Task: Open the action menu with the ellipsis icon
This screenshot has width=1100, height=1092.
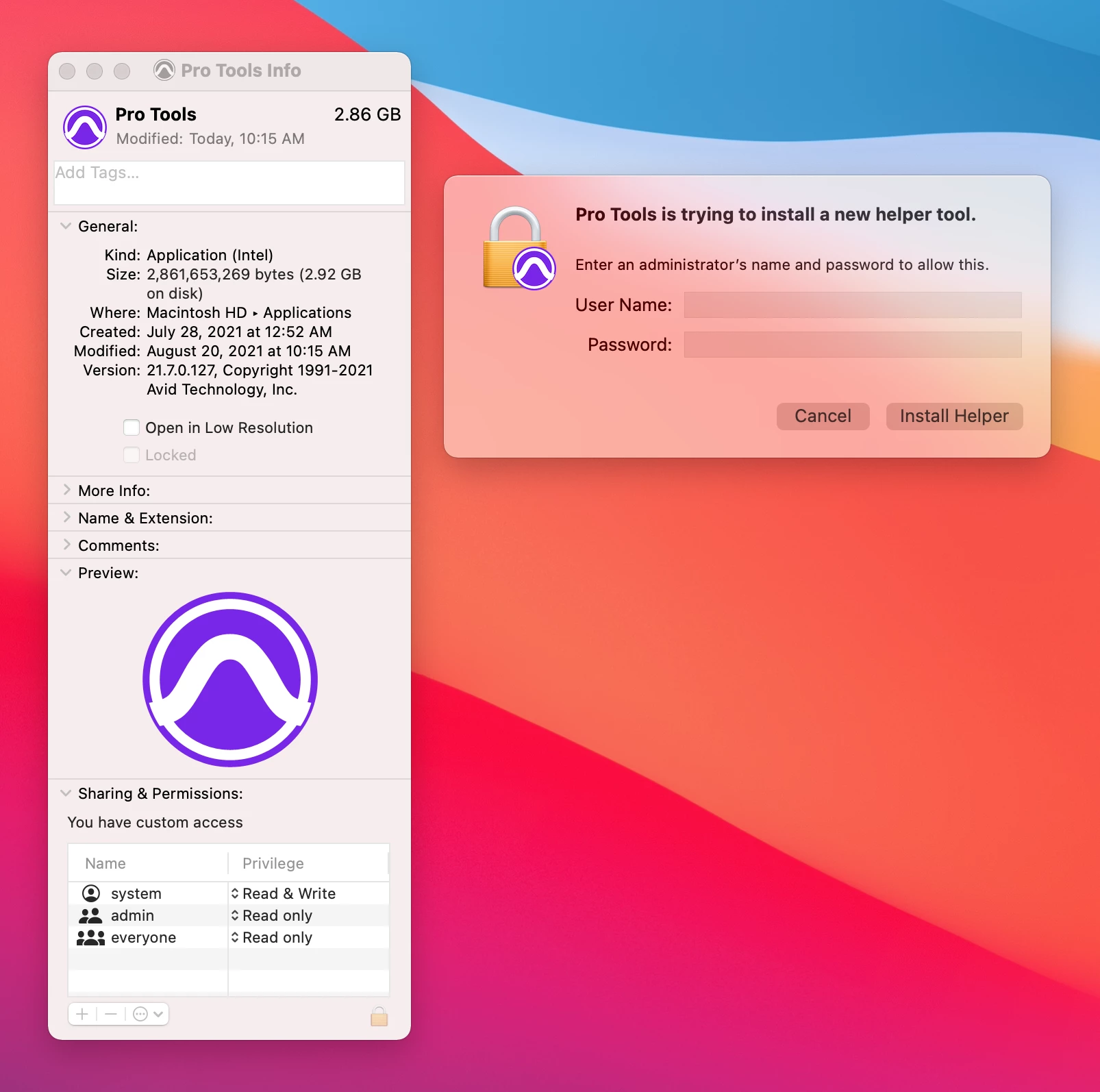Action: [147, 1014]
